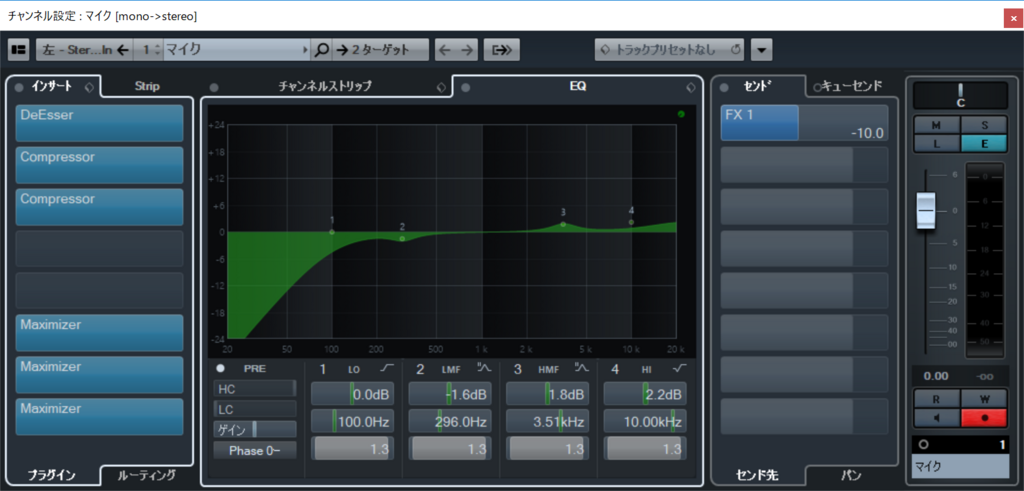Change band 2 LMF filter type icon
The width and height of the screenshot is (1024, 491).
click(484, 368)
